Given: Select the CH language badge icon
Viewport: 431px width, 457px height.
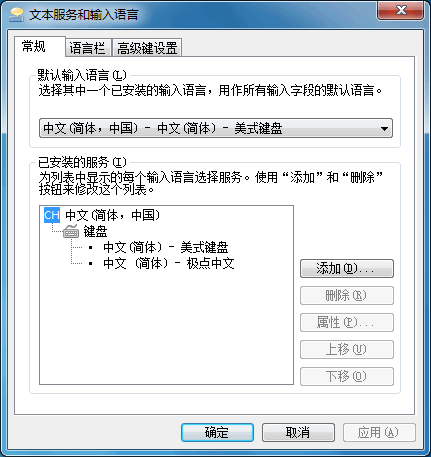Looking at the screenshot, I should (52, 215).
